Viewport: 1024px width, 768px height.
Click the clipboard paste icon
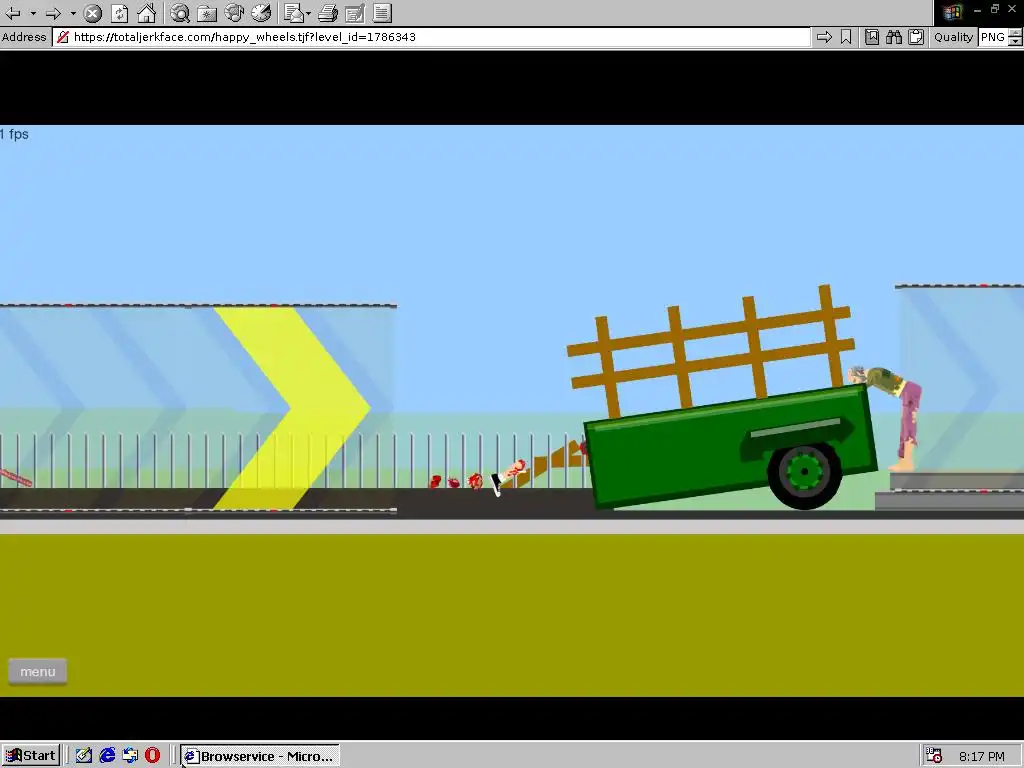[916, 37]
